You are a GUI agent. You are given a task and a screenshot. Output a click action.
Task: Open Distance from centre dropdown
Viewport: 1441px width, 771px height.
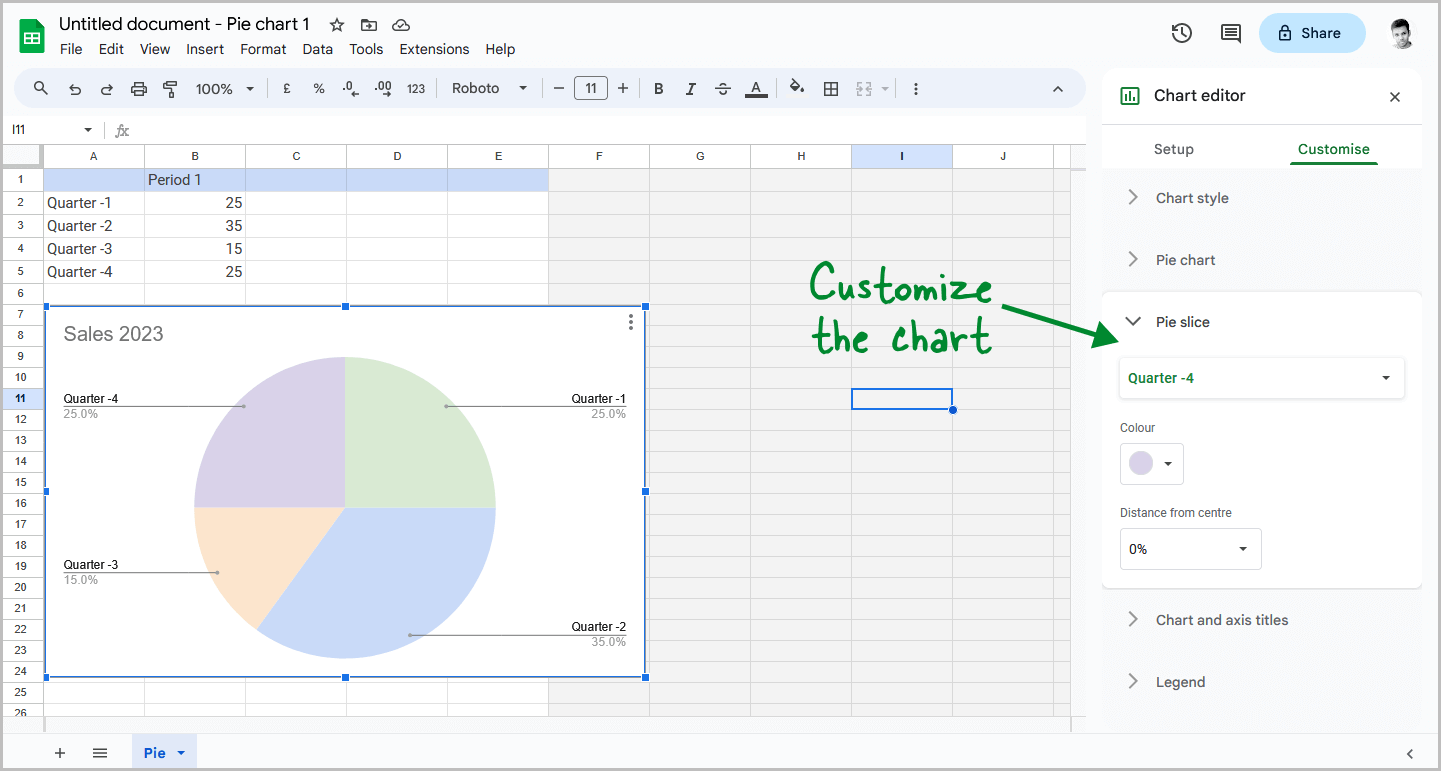click(1190, 549)
